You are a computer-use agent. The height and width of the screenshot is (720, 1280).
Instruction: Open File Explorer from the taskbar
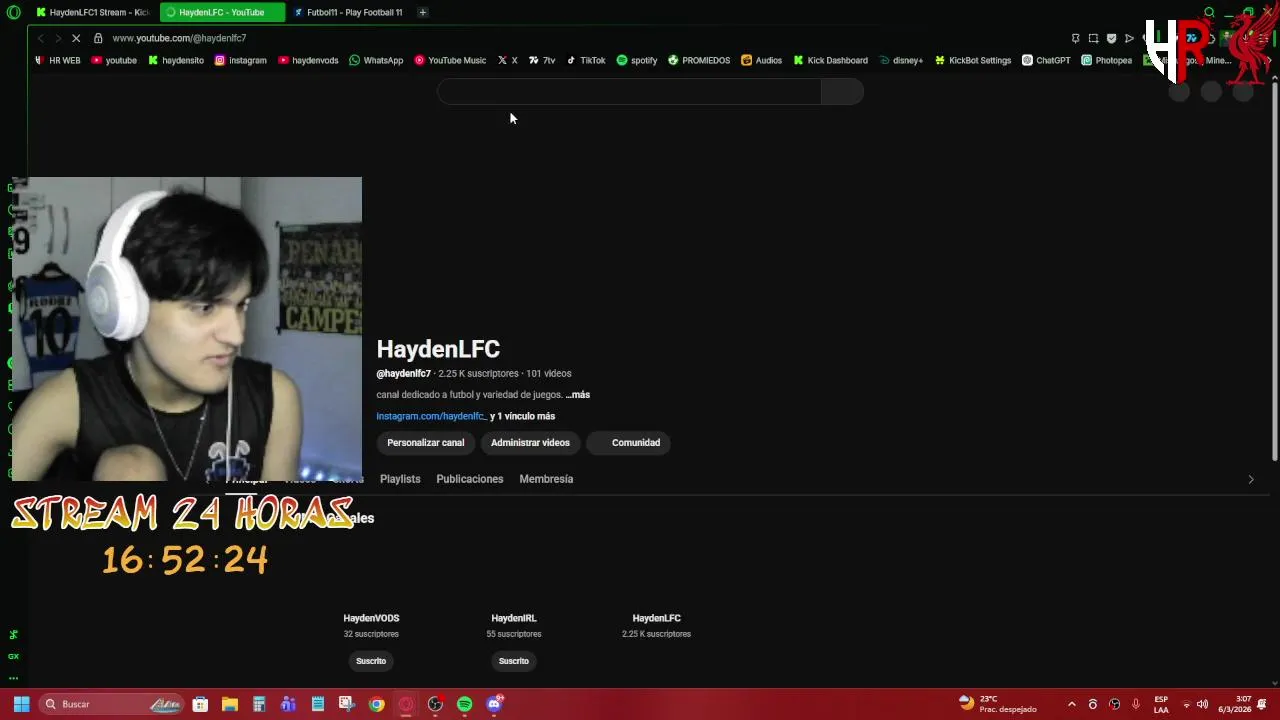click(229, 704)
